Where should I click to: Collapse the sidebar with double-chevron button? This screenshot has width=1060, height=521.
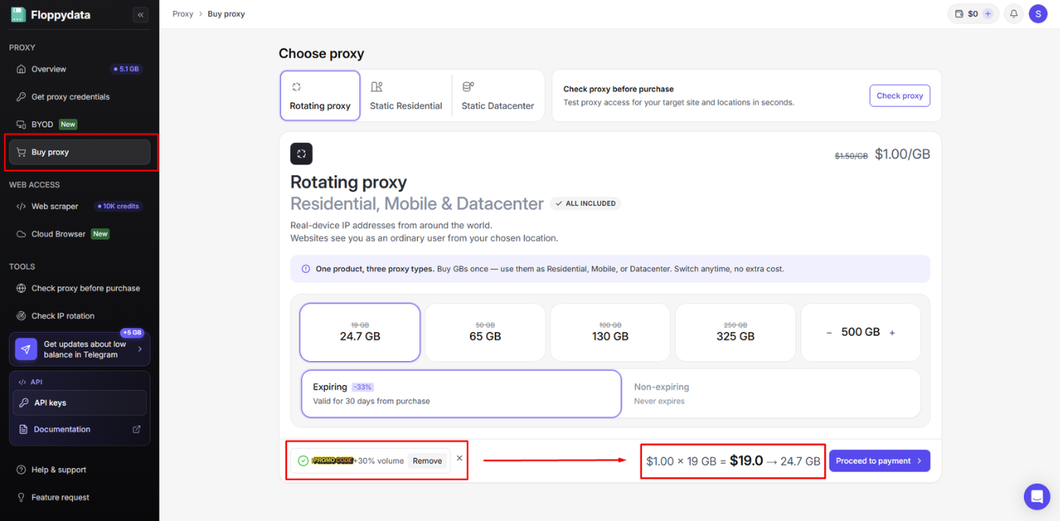coord(141,15)
